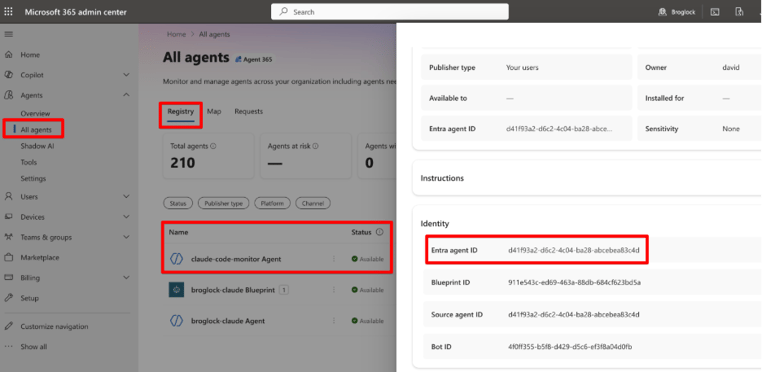The width and height of the screenshot is (762, 372).
Task: Open the broglock-claude Agent row name
Action: 228,321
